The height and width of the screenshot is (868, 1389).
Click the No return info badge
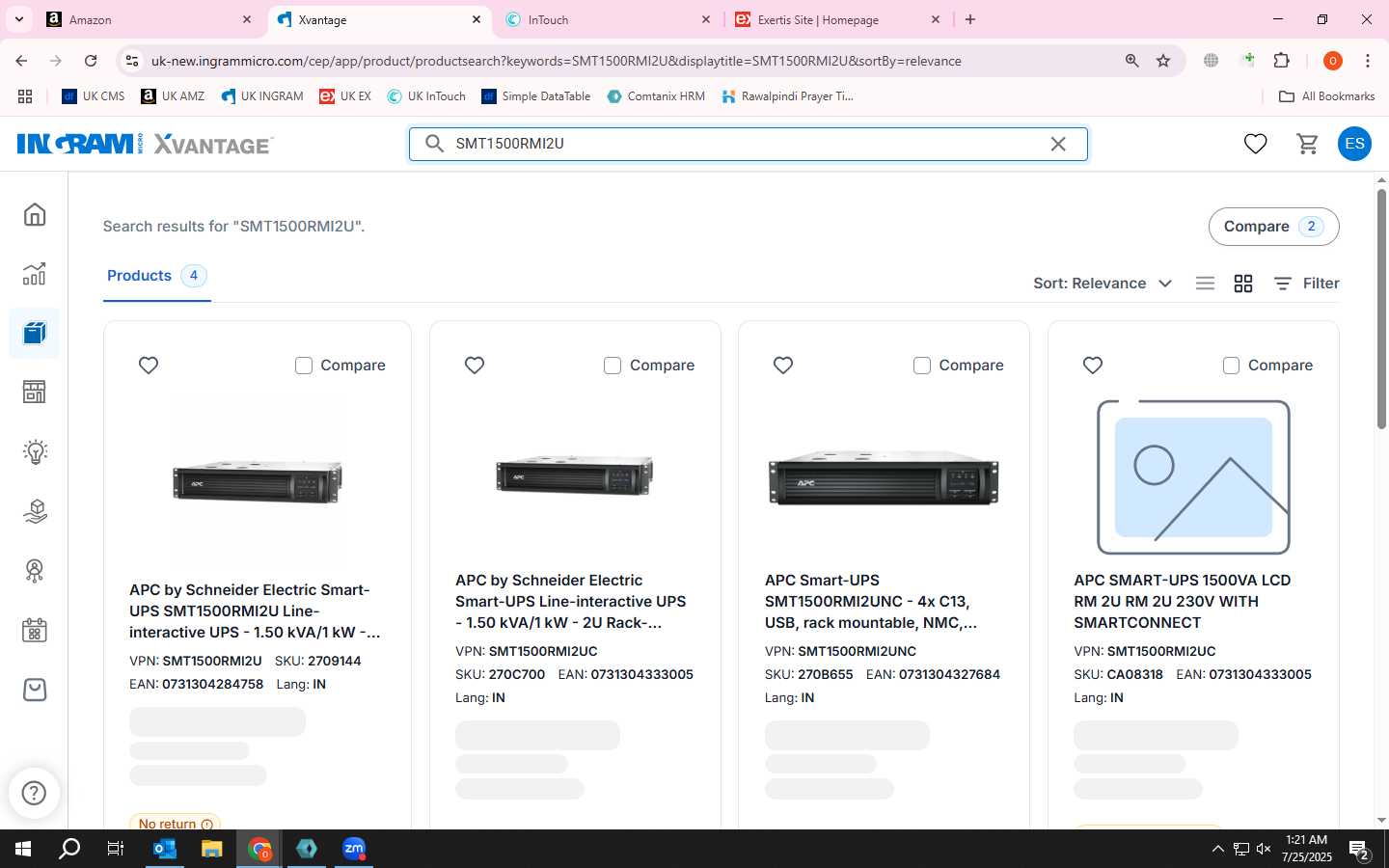point(175,823)
